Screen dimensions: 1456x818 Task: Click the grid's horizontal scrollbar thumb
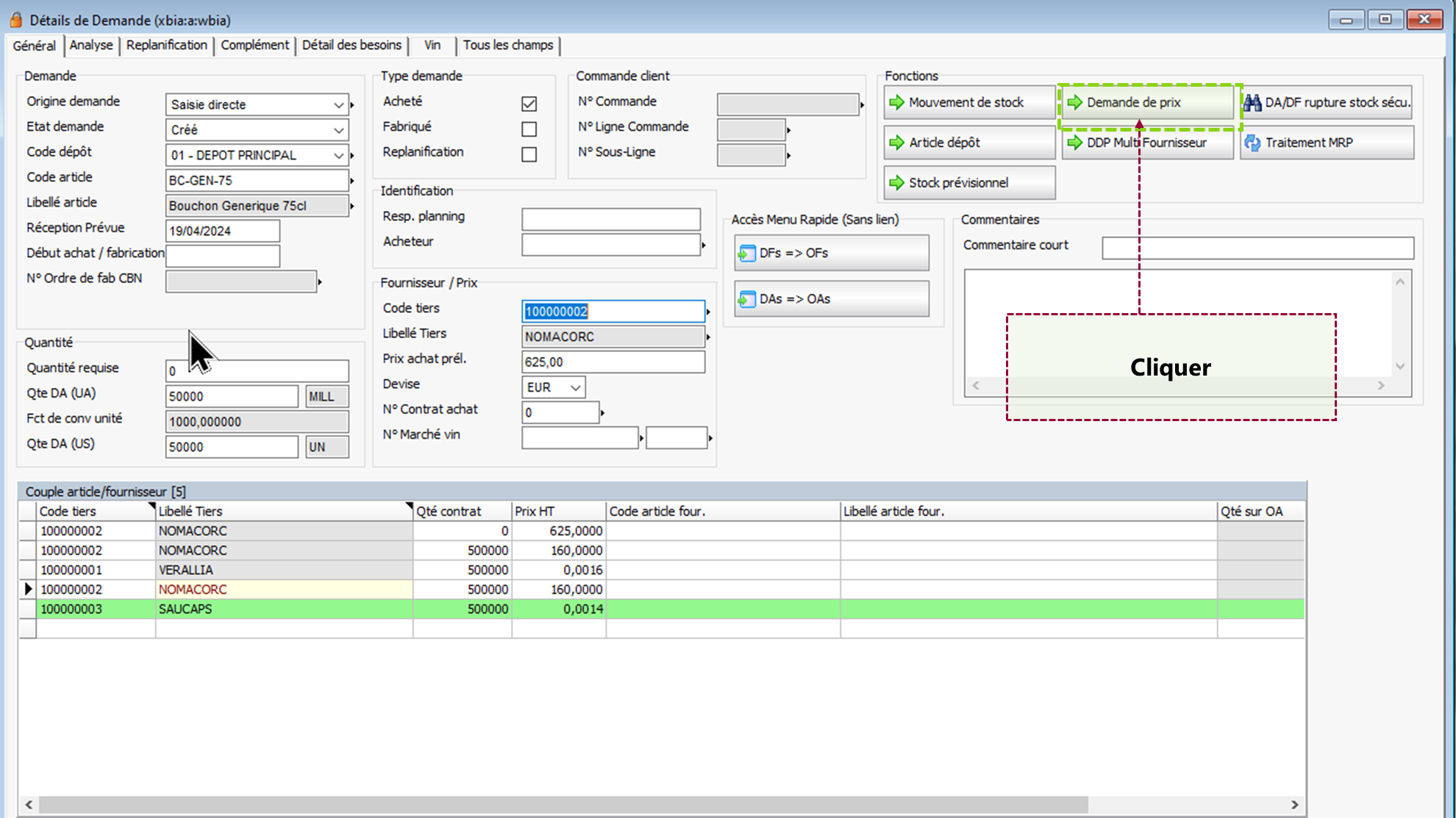click(563, 805)
